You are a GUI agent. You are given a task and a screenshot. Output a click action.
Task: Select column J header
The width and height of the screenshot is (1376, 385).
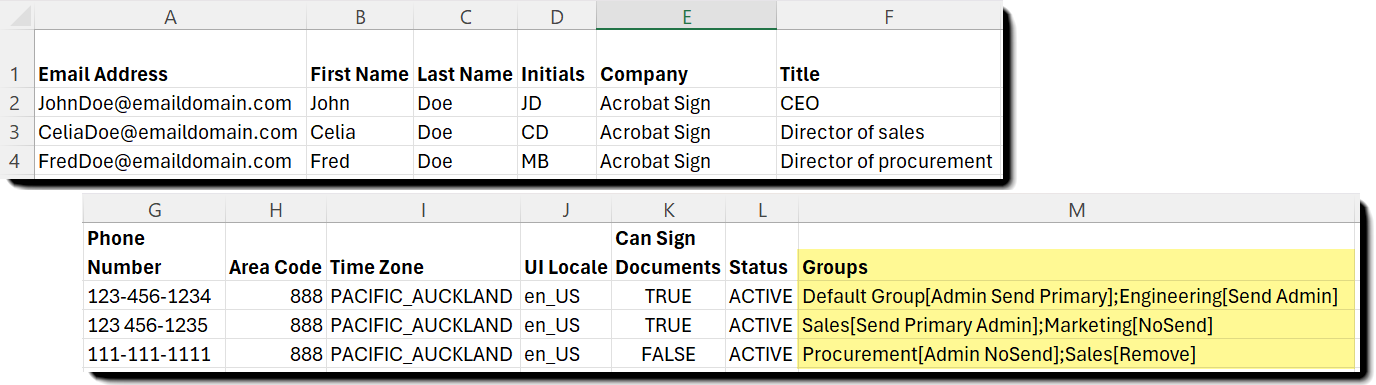pyautogui.click(x=565, y=210)
